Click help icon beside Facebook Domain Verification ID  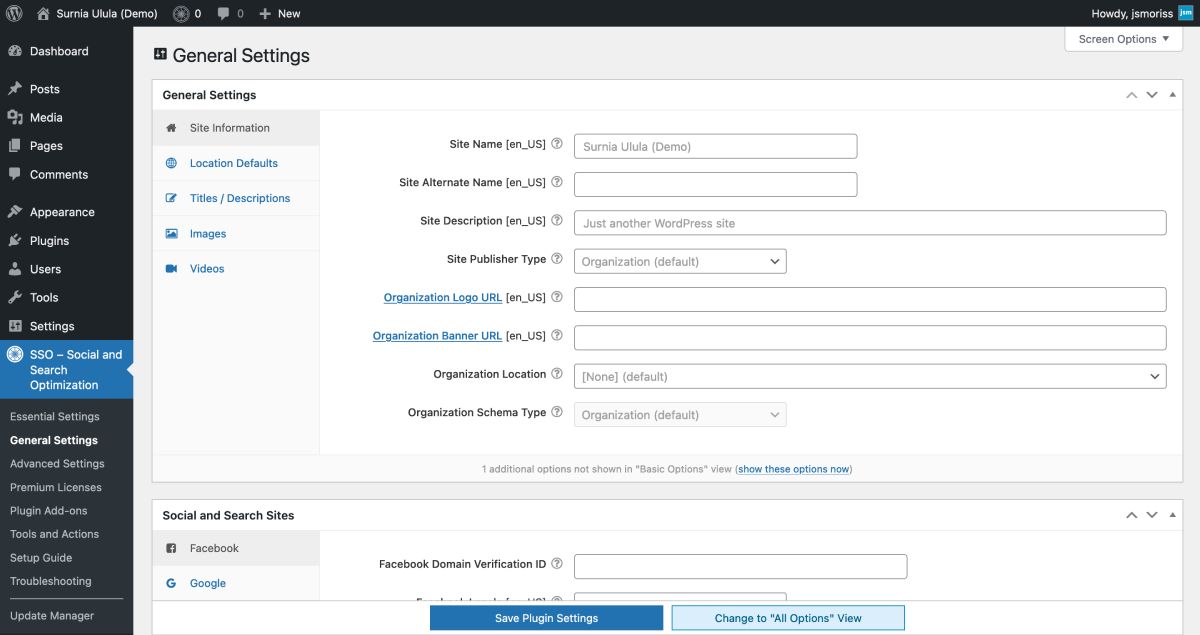pos(557,564)
